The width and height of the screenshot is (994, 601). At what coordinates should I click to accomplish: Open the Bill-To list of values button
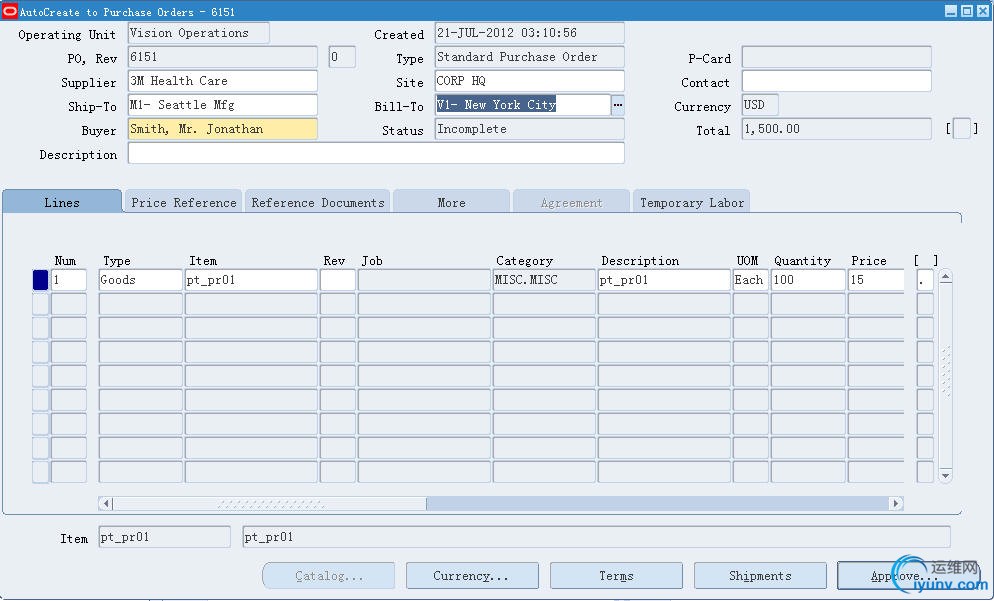pos(617,105)
